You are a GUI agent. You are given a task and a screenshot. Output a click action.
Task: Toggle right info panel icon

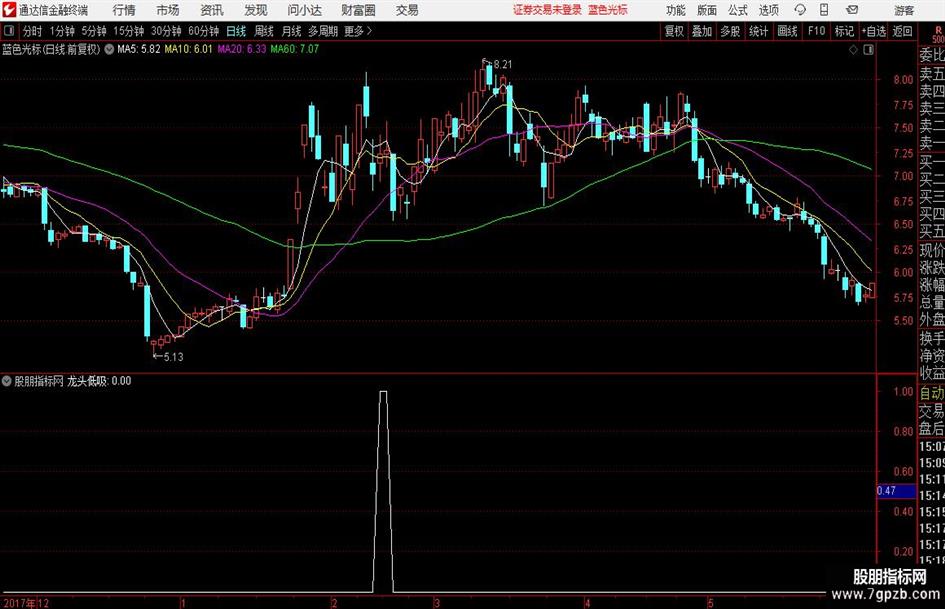click(868, 50)
